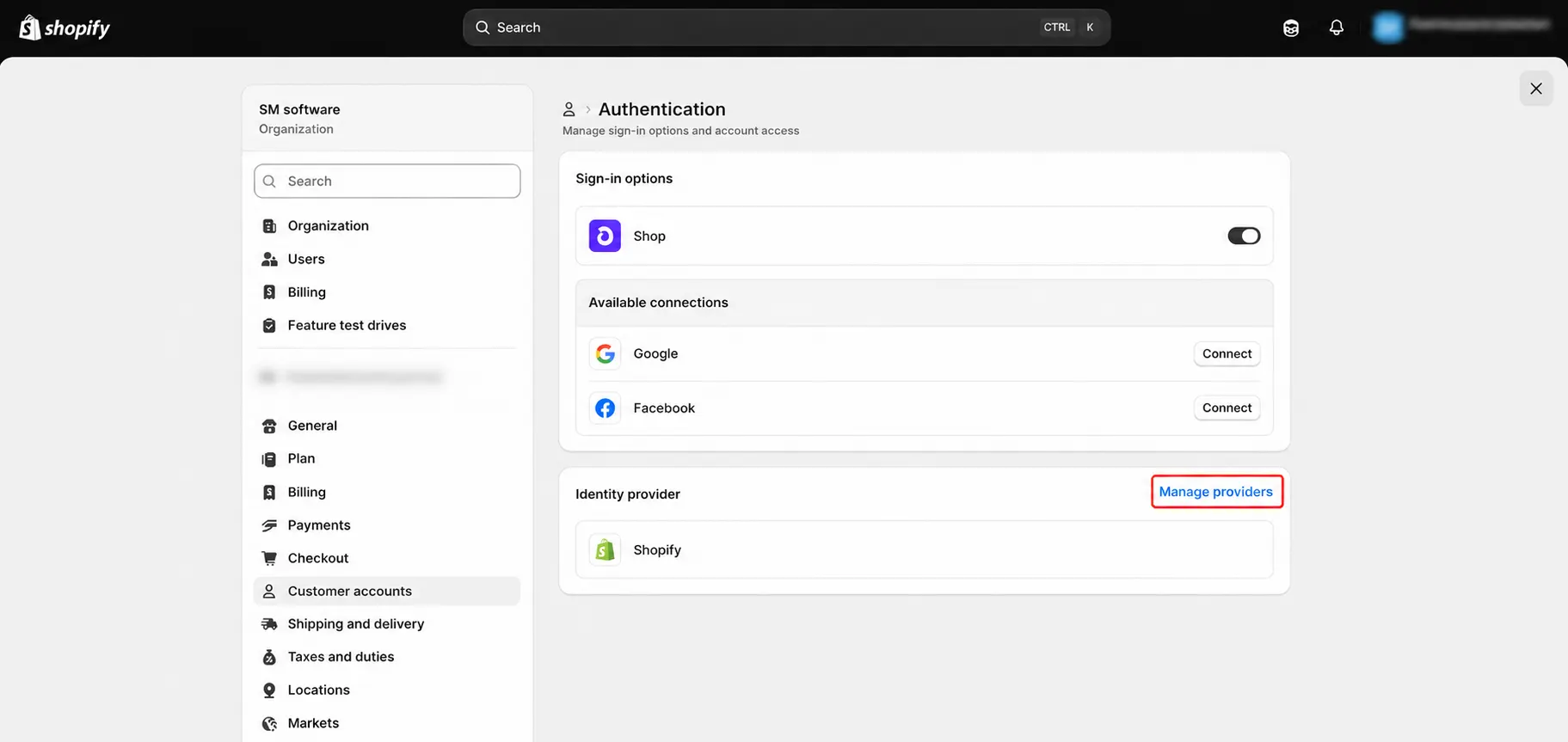Click the blurred store name in sidebar

click(351, 377)
